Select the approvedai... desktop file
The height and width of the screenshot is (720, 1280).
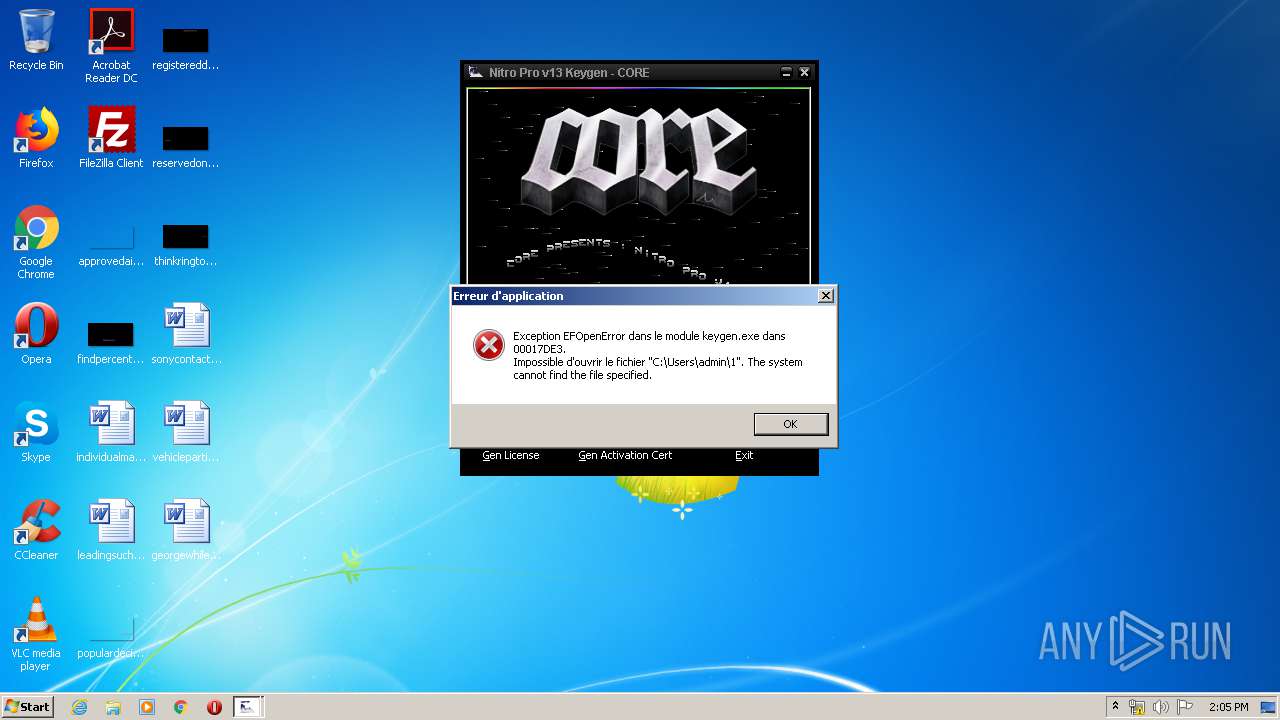tap(111, 244)
